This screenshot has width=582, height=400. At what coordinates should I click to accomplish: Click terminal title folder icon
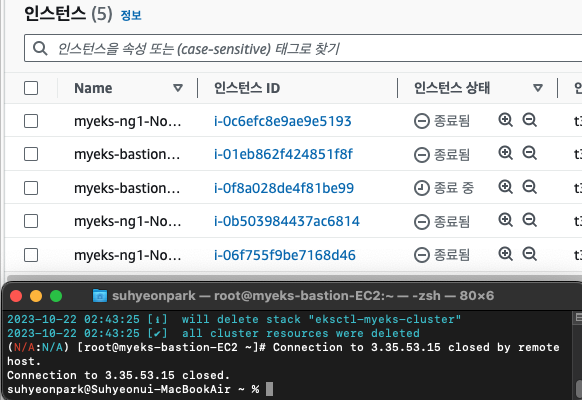tap(99, 296)
